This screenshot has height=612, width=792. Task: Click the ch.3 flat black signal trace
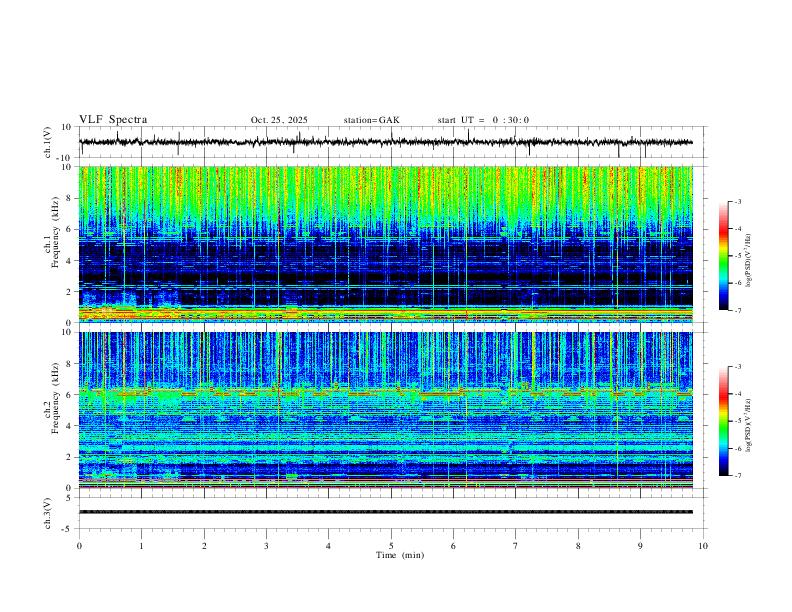[385, 512]
